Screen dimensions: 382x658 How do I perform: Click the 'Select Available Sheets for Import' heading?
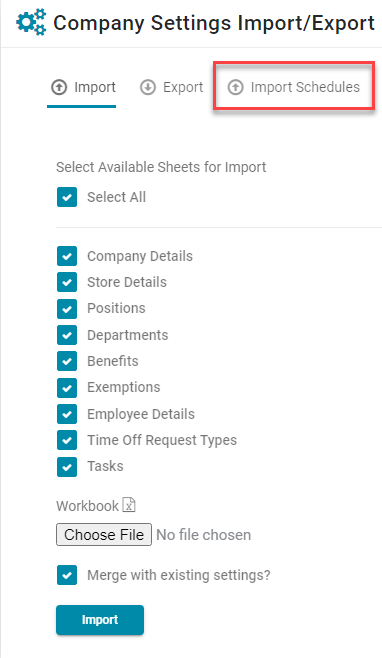[x=161, y=167]
